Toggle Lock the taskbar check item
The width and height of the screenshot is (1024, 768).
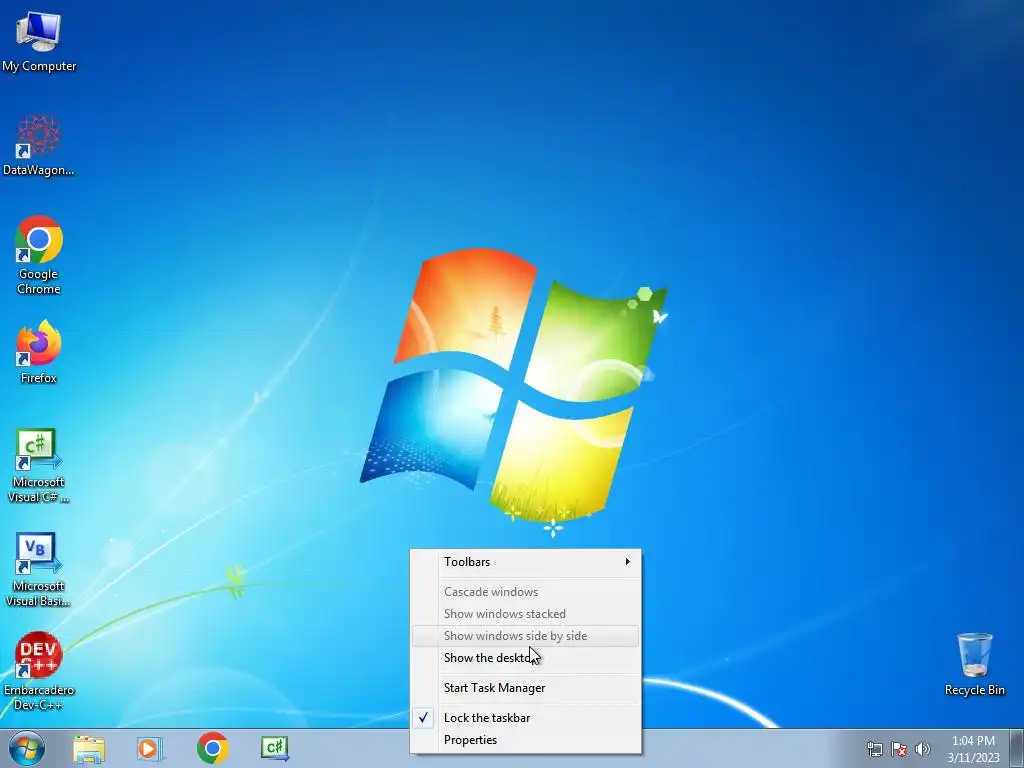coord(526,718)
